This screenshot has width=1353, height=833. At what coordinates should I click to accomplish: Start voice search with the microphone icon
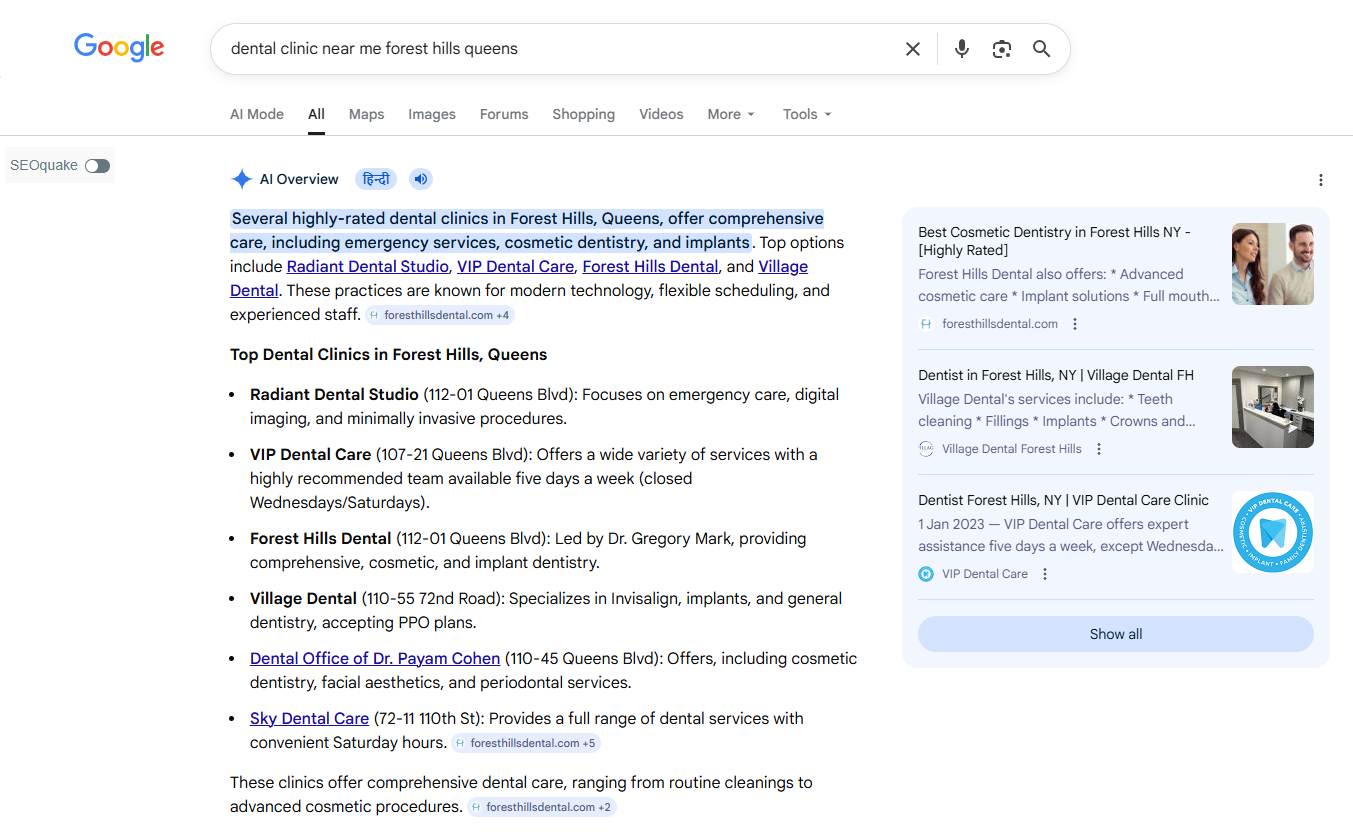click(962, 49)
